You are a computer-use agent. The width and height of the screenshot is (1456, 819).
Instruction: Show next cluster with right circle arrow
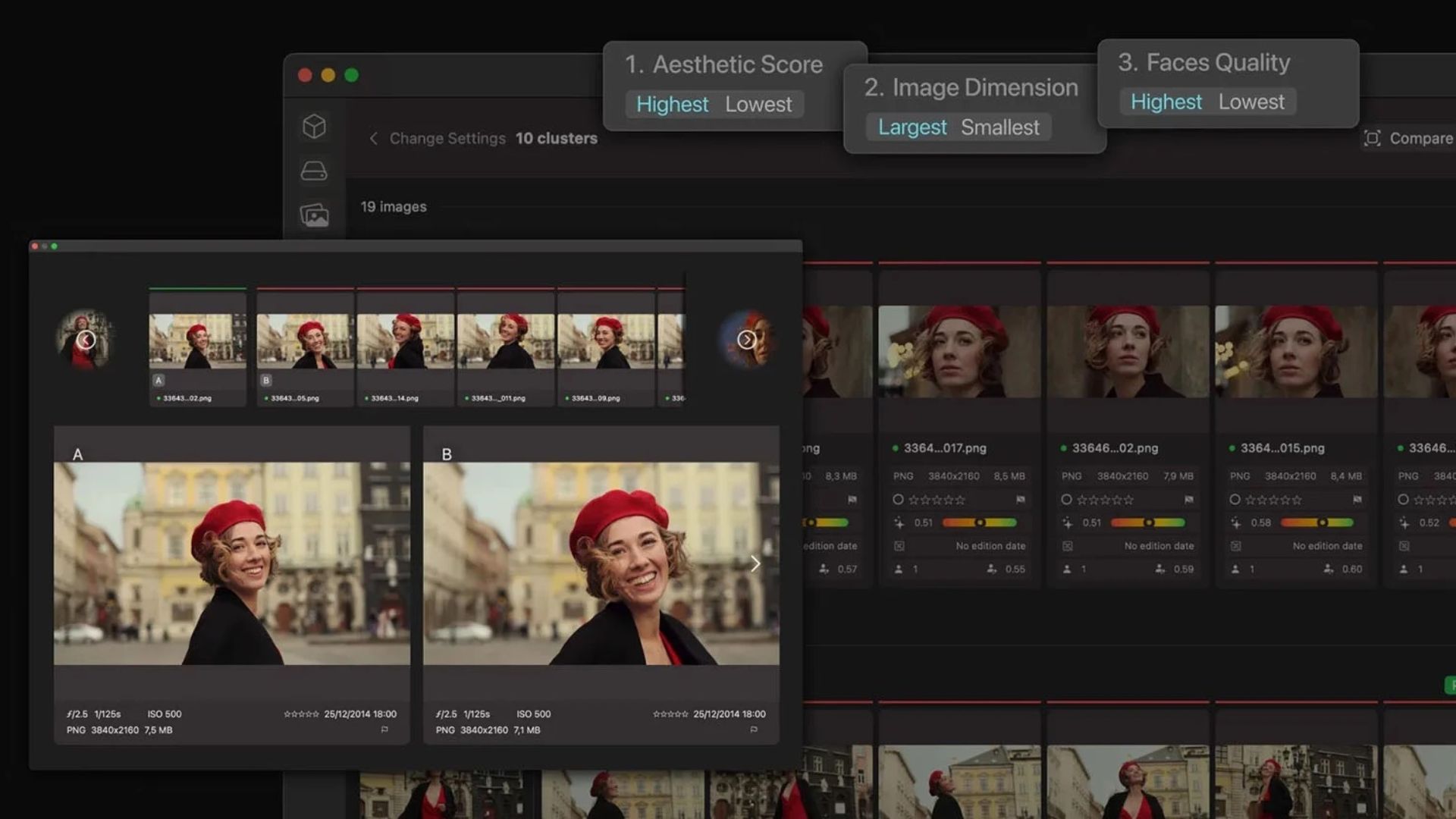746,340
